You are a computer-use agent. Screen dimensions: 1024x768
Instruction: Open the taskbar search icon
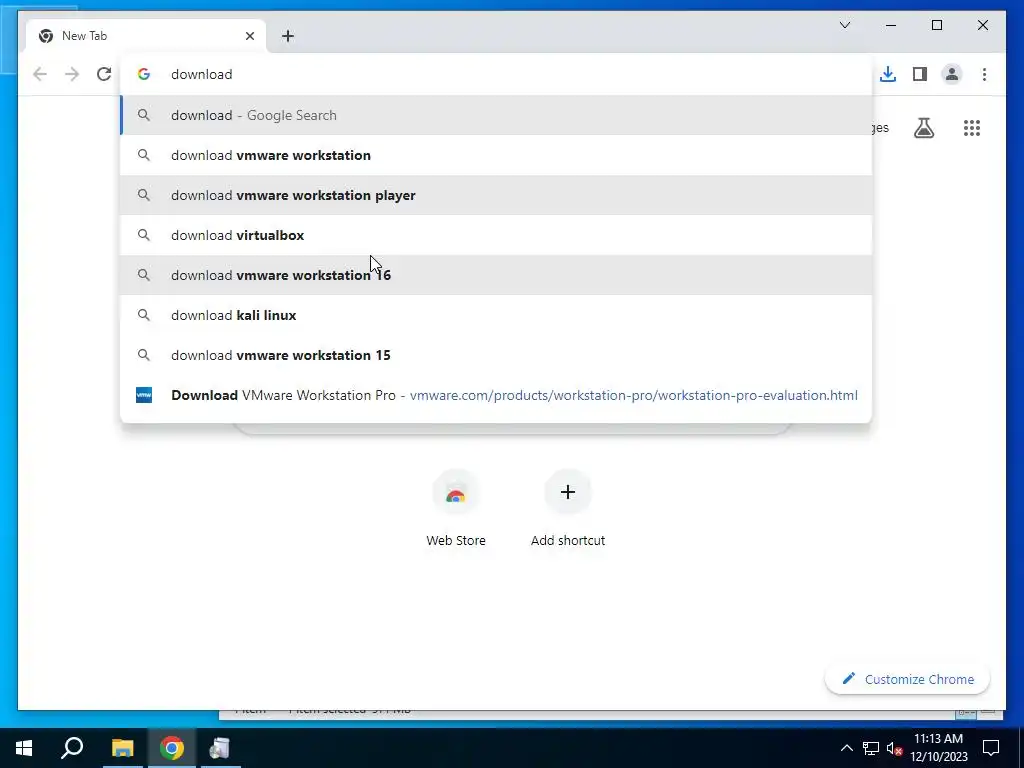pyautogui.click(x=72, y=748)
